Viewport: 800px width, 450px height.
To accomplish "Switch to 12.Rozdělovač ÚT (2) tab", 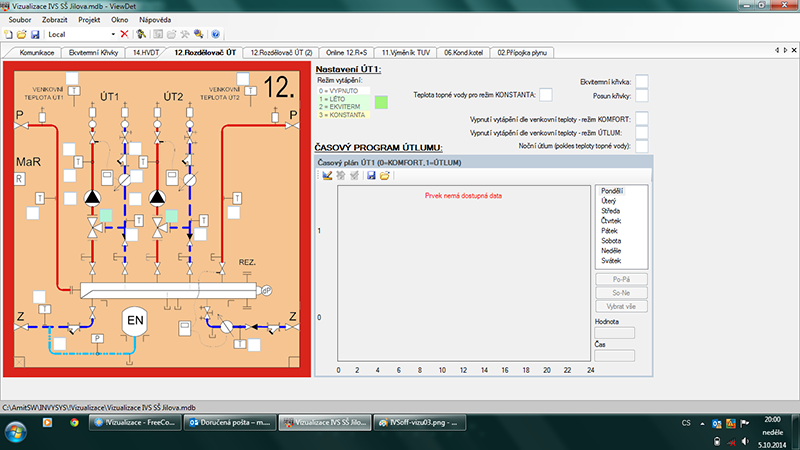I will (281, 53).
